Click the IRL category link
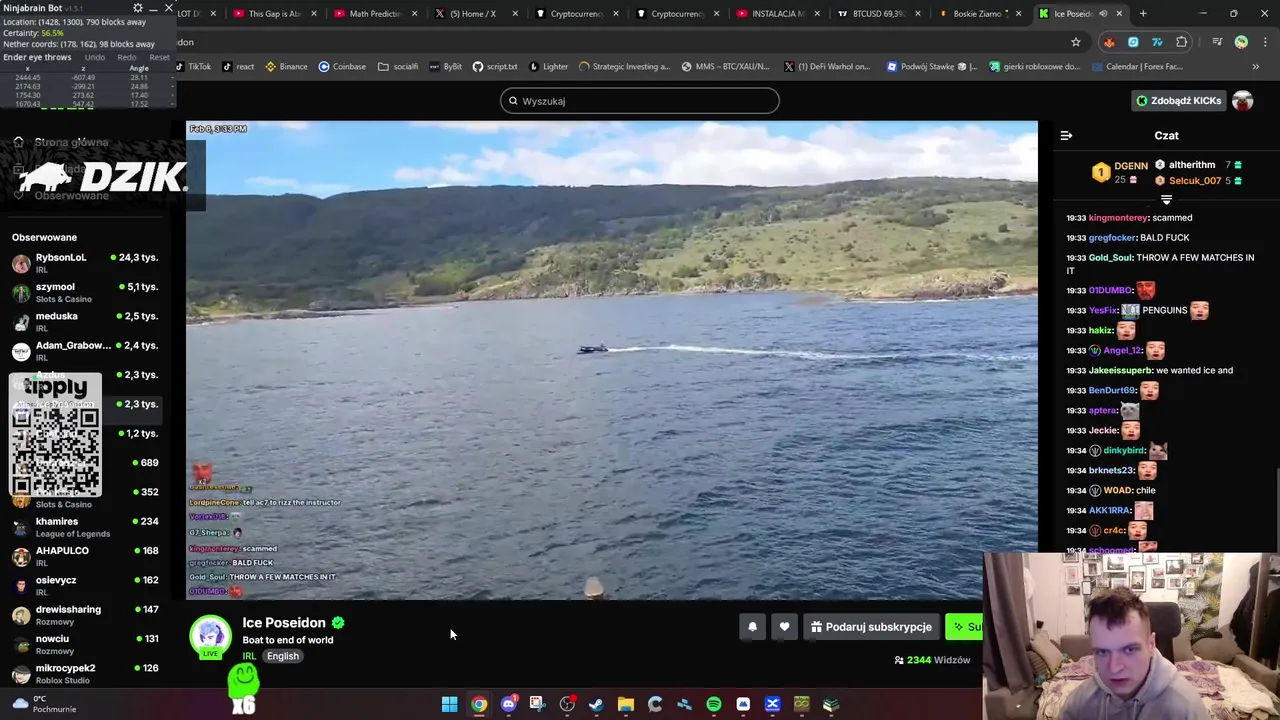 (249, 656)
